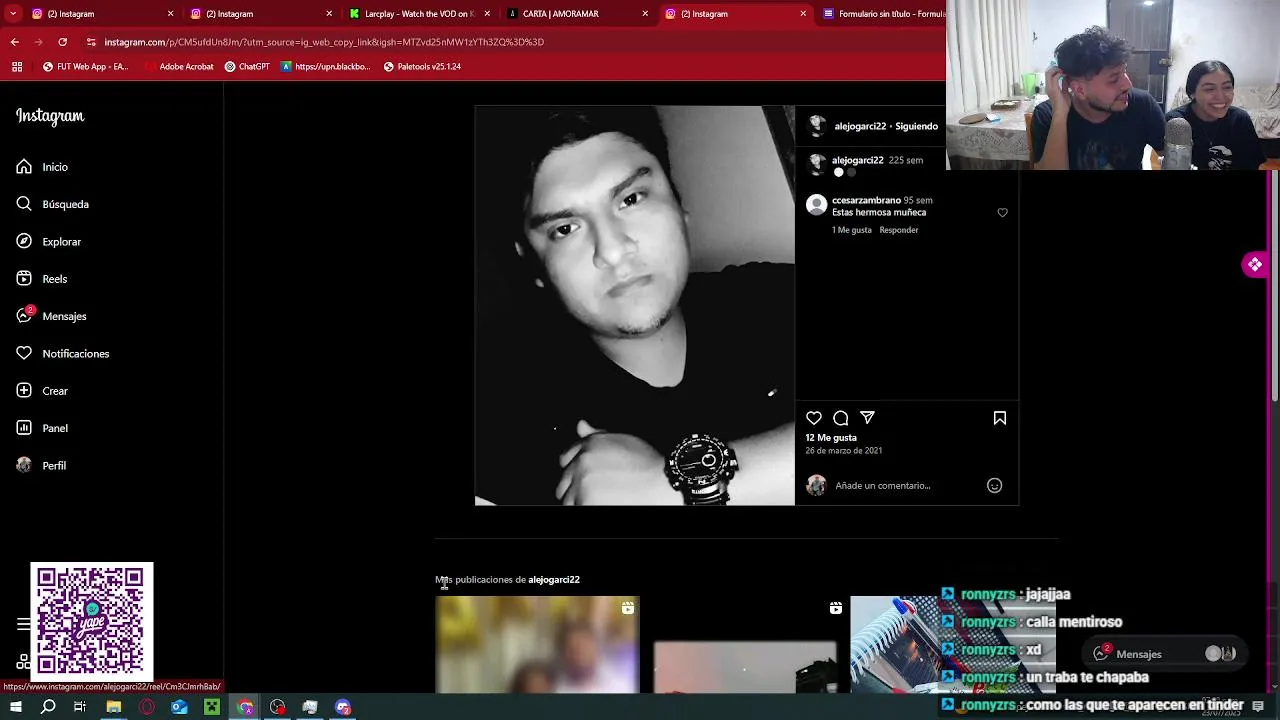Go to Inicio in the sidebar

pyautogui.click(x=42, y=167)
